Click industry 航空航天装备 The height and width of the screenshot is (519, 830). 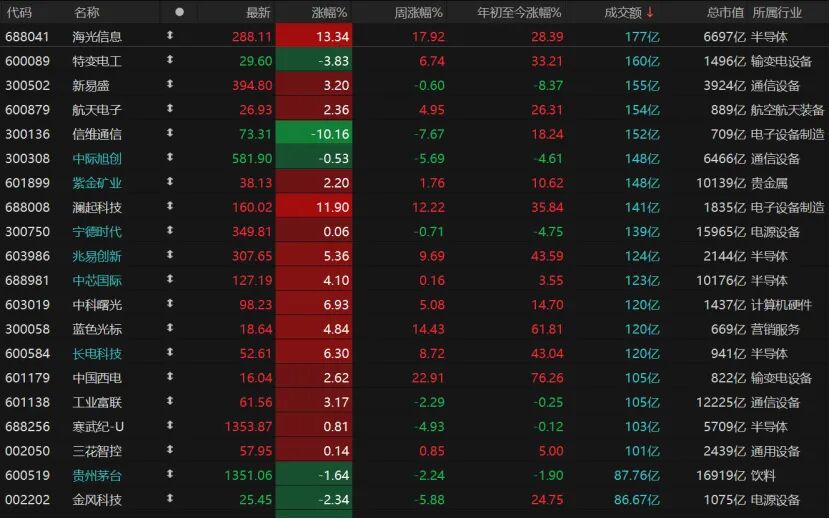787,110
